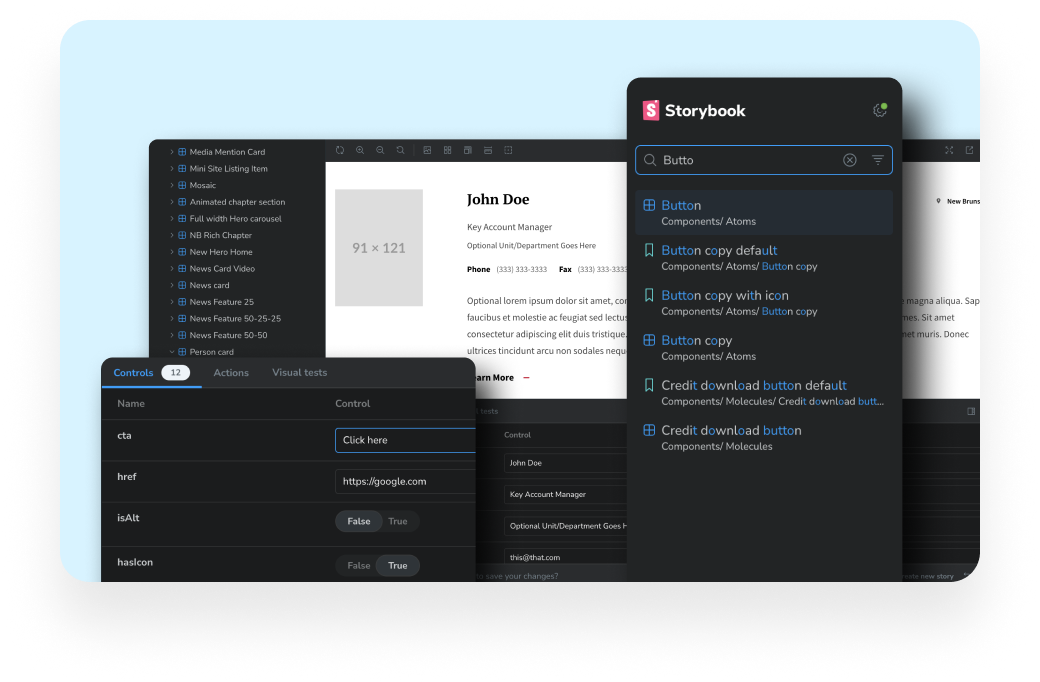Click the Storybook logo
1040x682 pixels.
pyautogui.click(x=694, y=110)
